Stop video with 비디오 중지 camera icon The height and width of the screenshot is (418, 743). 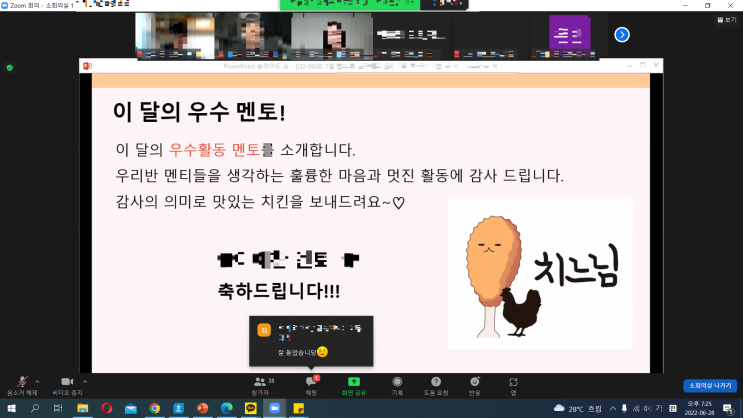pyautogui.click(x=67, y=386)
